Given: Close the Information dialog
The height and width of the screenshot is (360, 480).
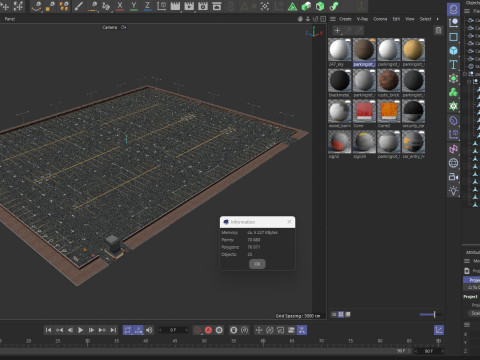Looking at the screenshot, I should point(289,222).
